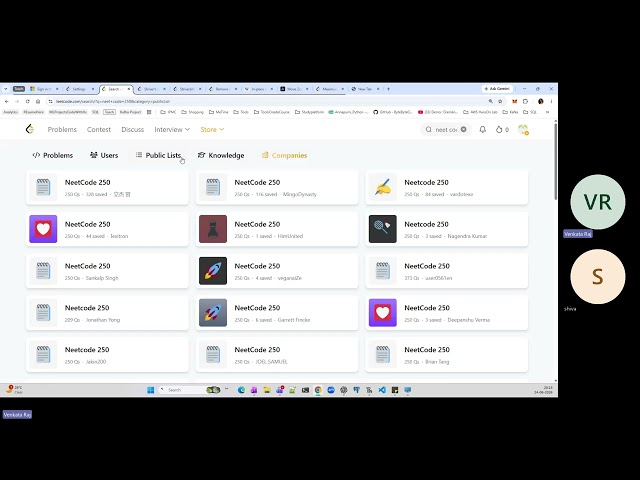This screenshot has width=640, height=480.
Task: Open the tab search dropdown arrow in Chrome
Action: point(5,89)
